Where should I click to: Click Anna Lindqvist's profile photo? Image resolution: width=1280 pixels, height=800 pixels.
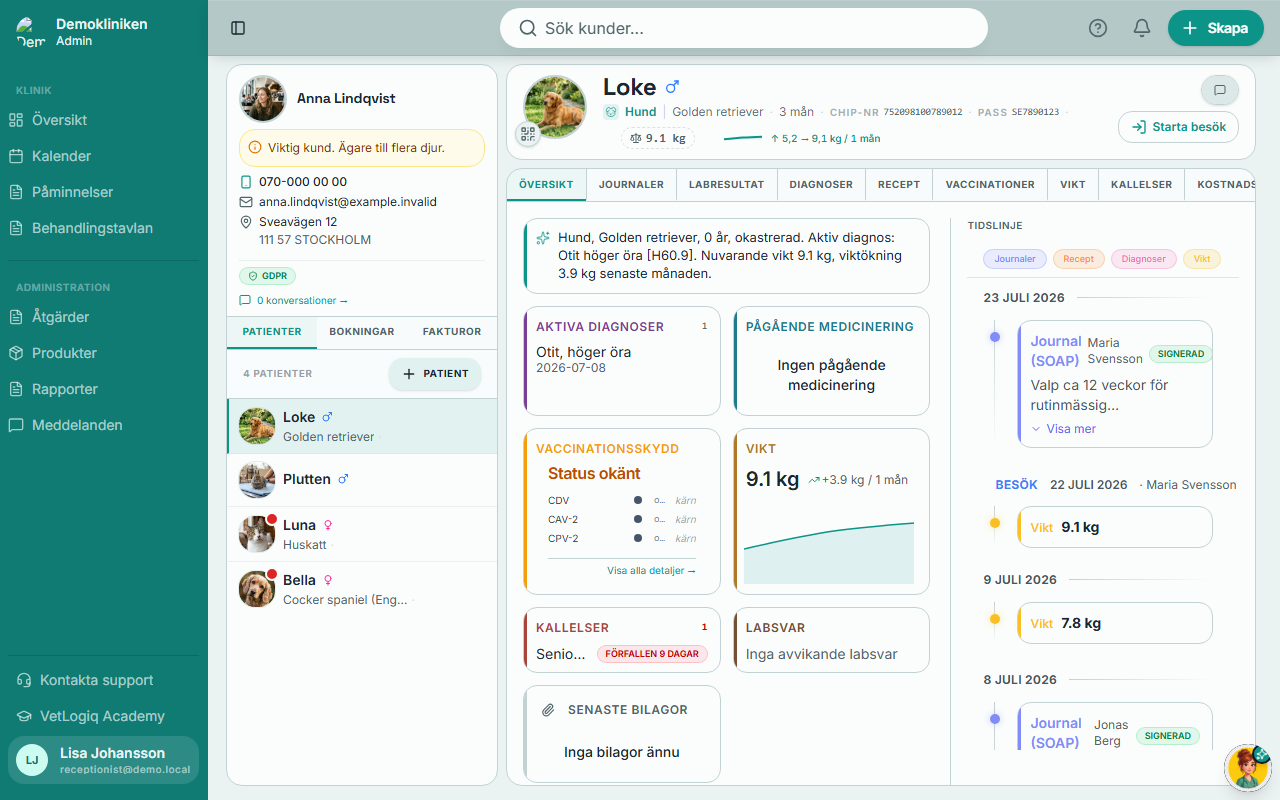pyautogui.click(x=263, y=99)
